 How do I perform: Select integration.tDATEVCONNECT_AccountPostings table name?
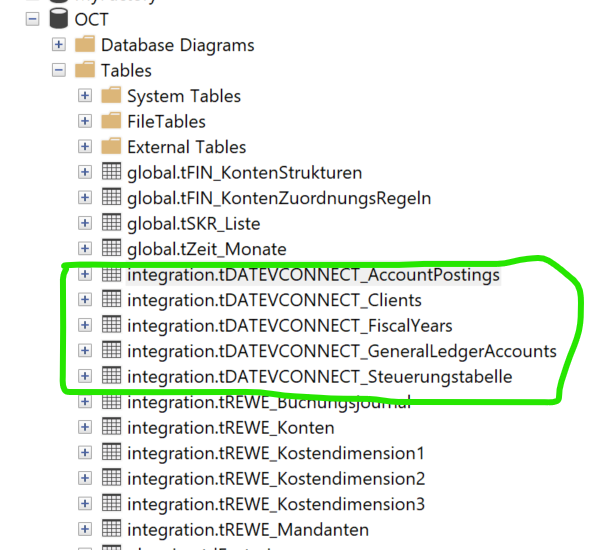pos(313,275)
